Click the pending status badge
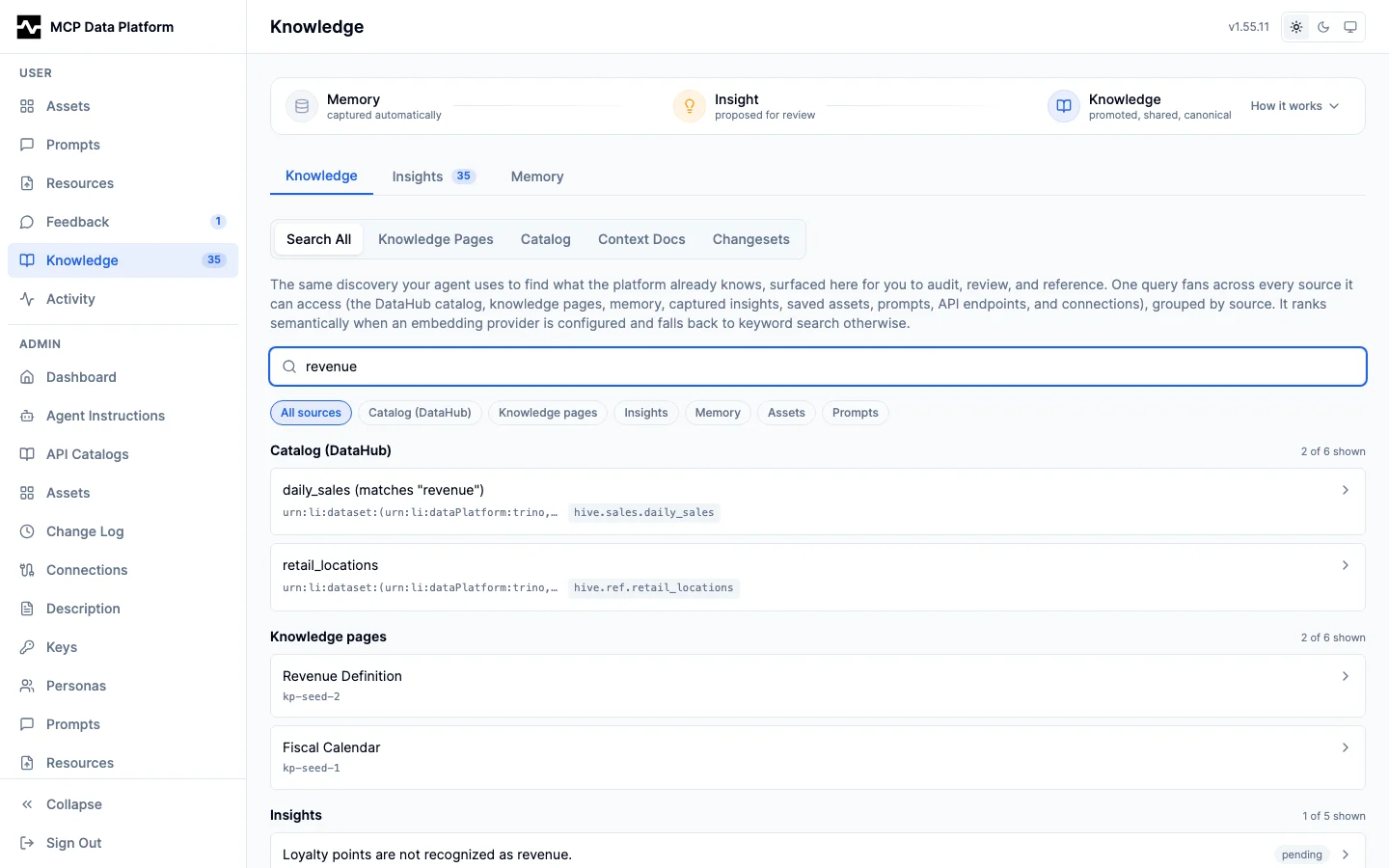This screenshot has height=868, width=1389. (x=1302, y=854)
